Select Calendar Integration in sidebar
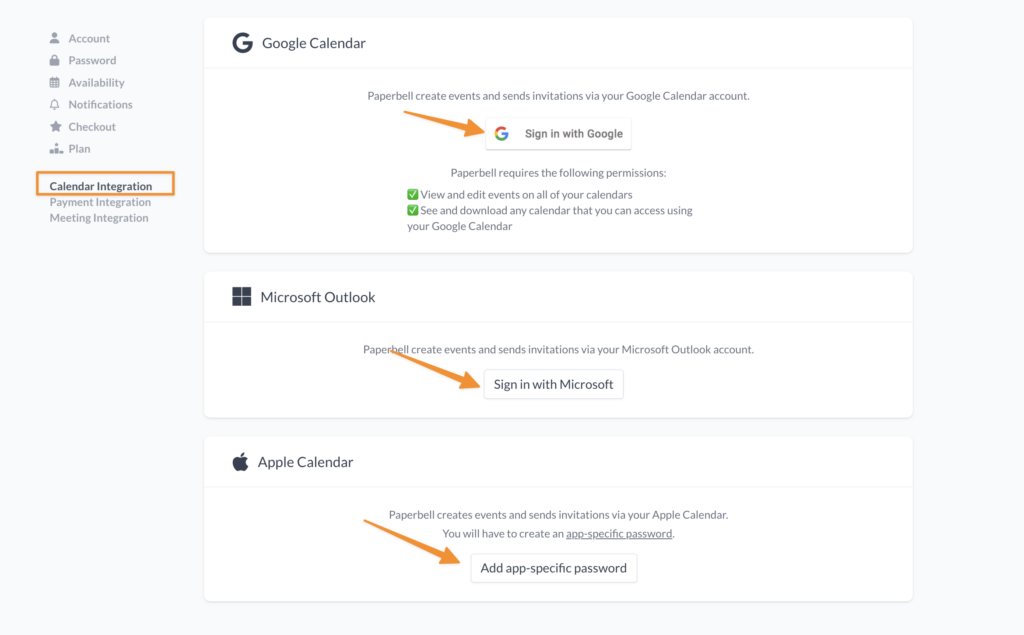 tap(101, 186)
